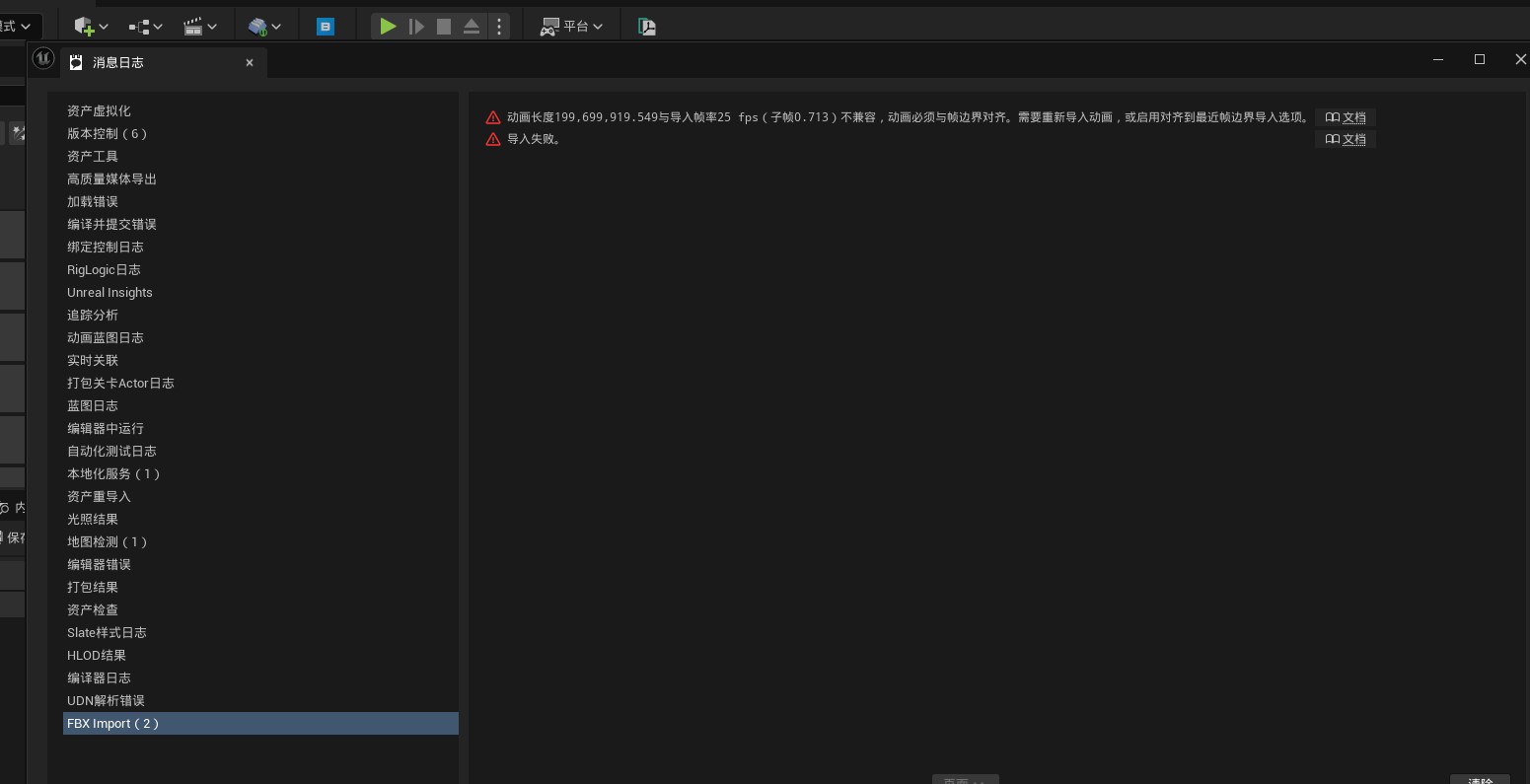Click the blue B plugin icon

[325, 27]
